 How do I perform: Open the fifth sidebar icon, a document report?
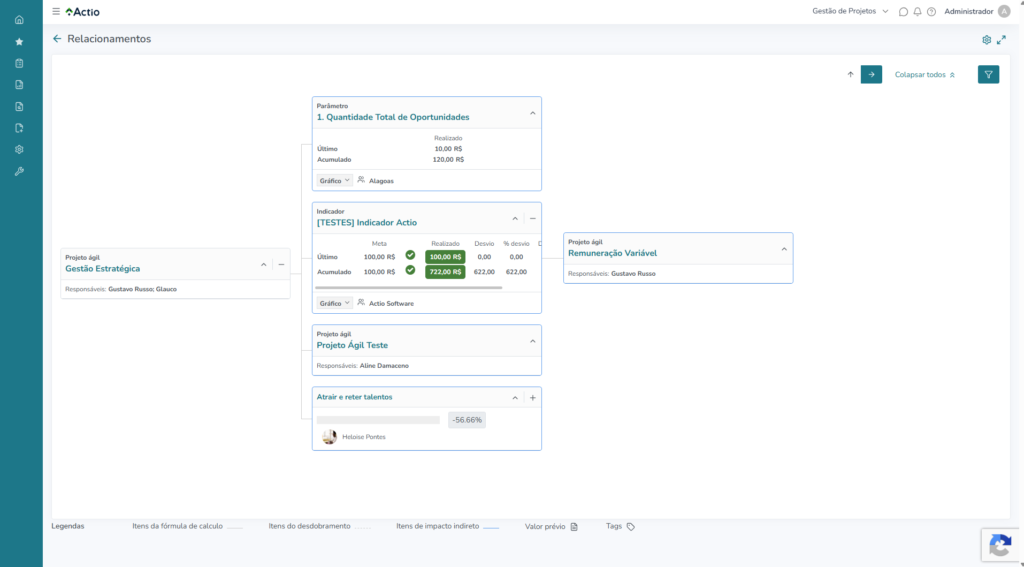[19, 106]
